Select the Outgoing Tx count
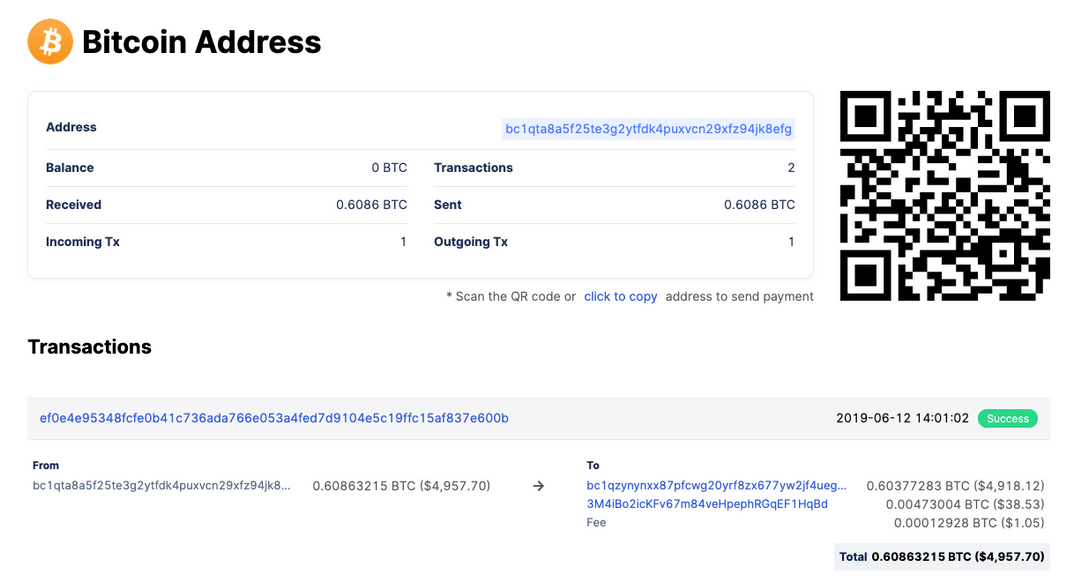This screenshot has width=1080, height=585. click(791, 241)
